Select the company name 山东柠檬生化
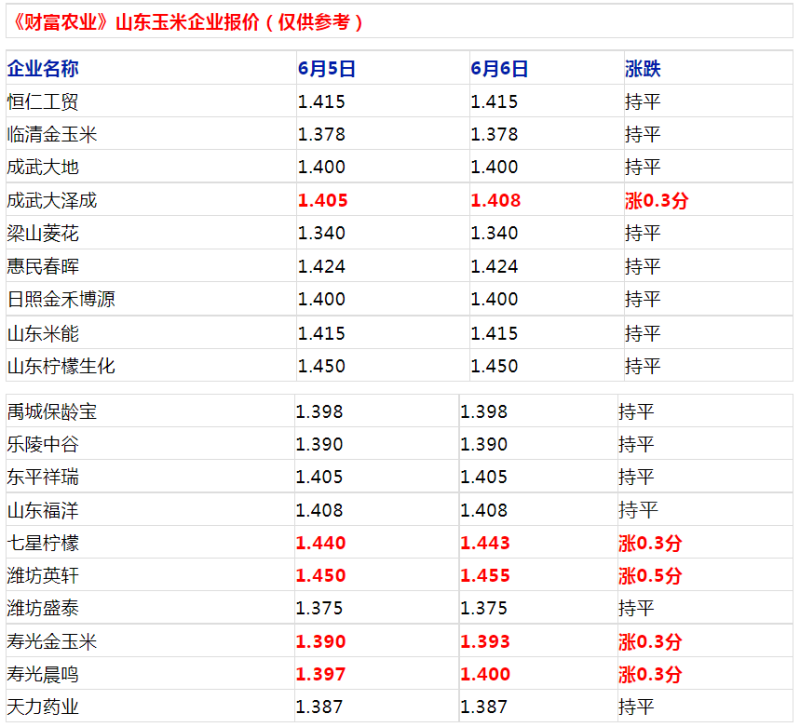The height and width of the screenshot is (727, 800). pos(61,366)
